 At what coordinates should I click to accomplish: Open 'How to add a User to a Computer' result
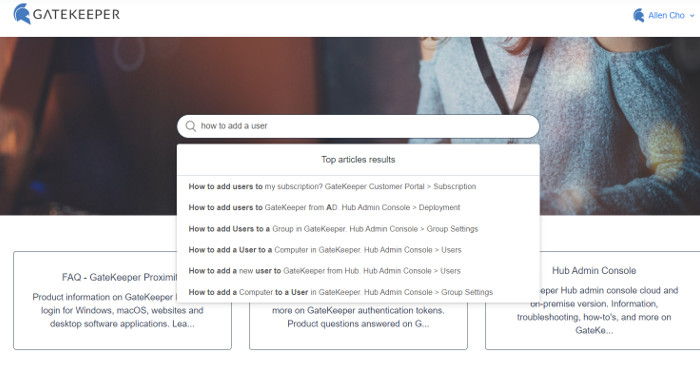pyautogui.click(x=325, y=250)
